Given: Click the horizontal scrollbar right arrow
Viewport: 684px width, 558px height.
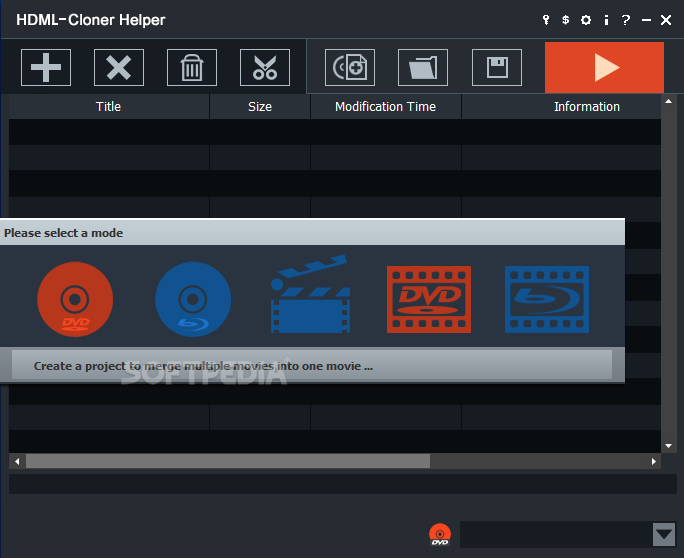Looking at the screenshot, I should 653,462.
